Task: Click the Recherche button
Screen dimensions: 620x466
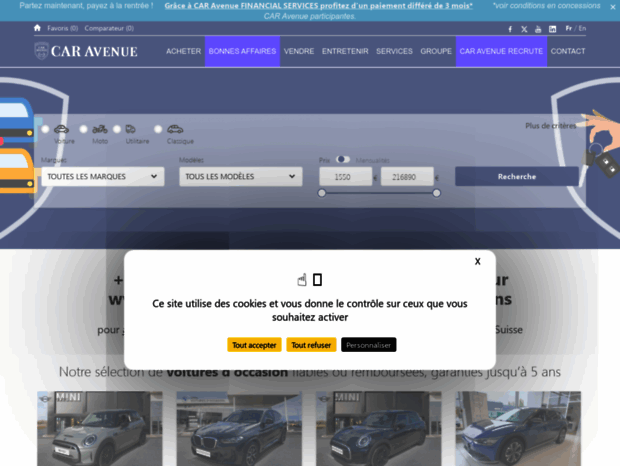Action: 517,177
